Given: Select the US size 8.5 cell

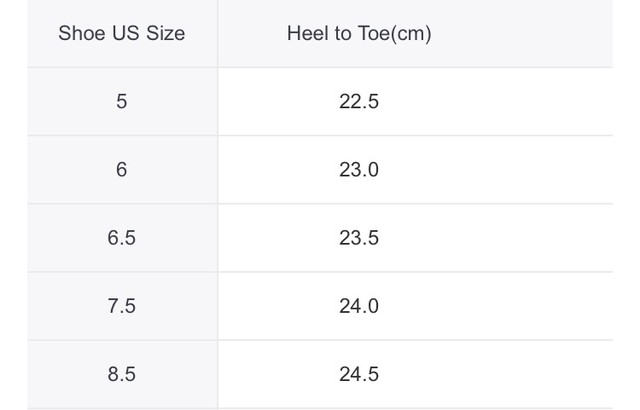Looking at the screenshot, I should (x=122, y=374).
